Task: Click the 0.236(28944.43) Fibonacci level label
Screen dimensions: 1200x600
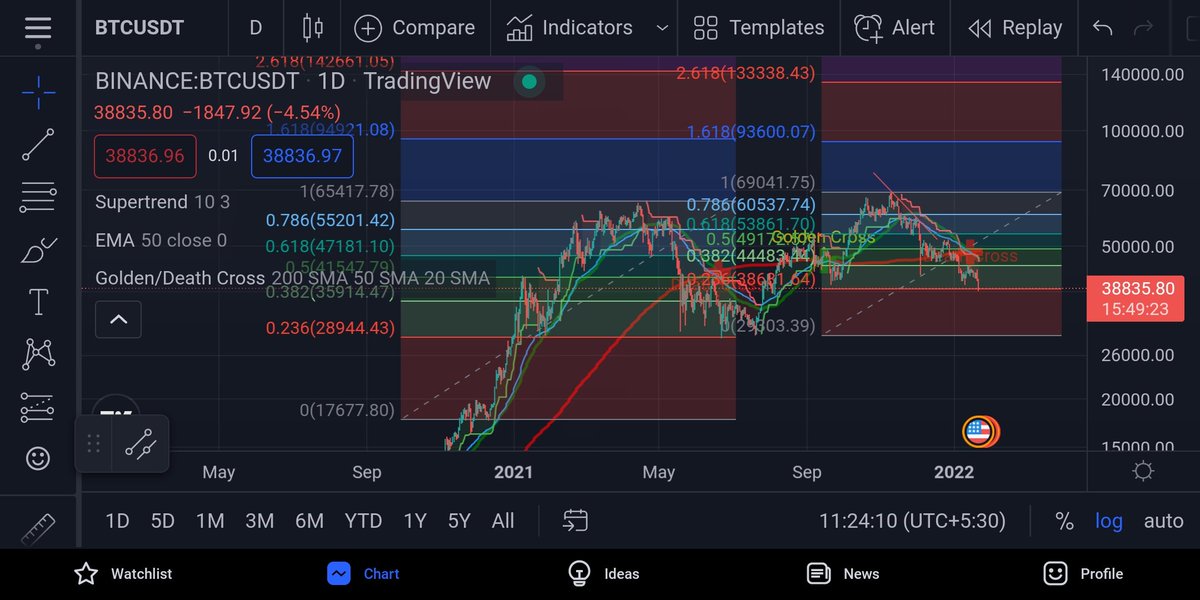Action: (x=330, y=328)
